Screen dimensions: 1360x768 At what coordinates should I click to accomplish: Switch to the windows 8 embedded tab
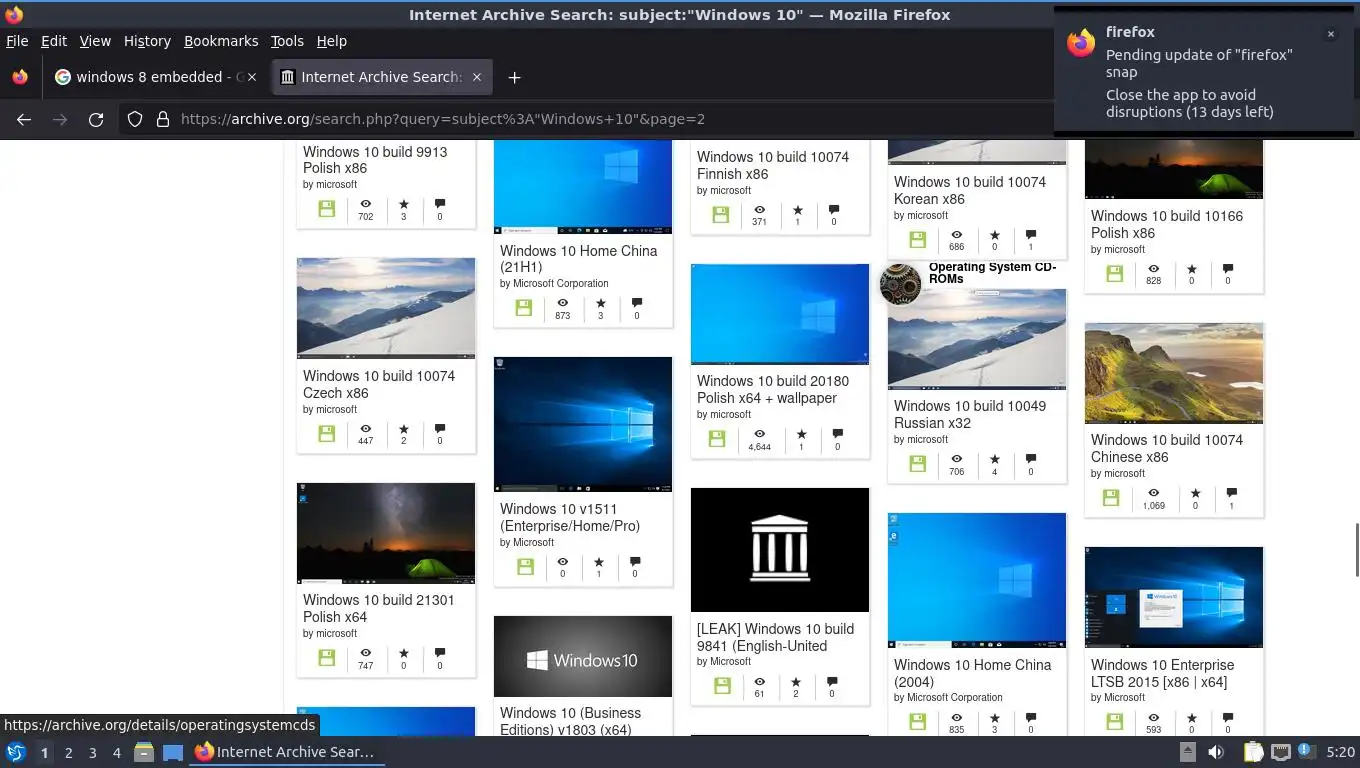(x=155, y=77)
